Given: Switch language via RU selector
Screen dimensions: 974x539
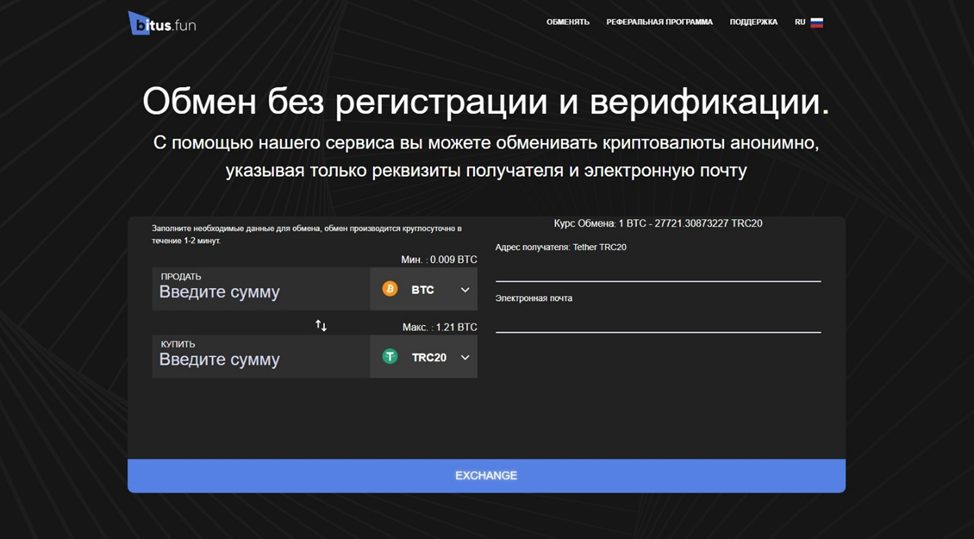Looking at the screenshot, I should click(800, 22).
